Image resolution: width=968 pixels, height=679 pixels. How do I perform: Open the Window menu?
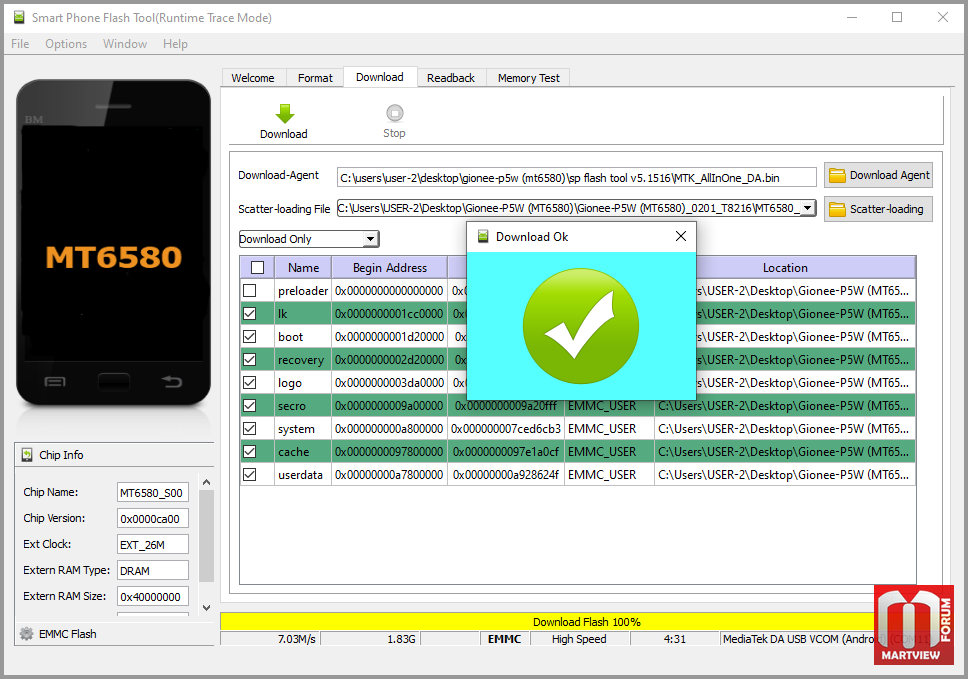[x=125, y=44]
